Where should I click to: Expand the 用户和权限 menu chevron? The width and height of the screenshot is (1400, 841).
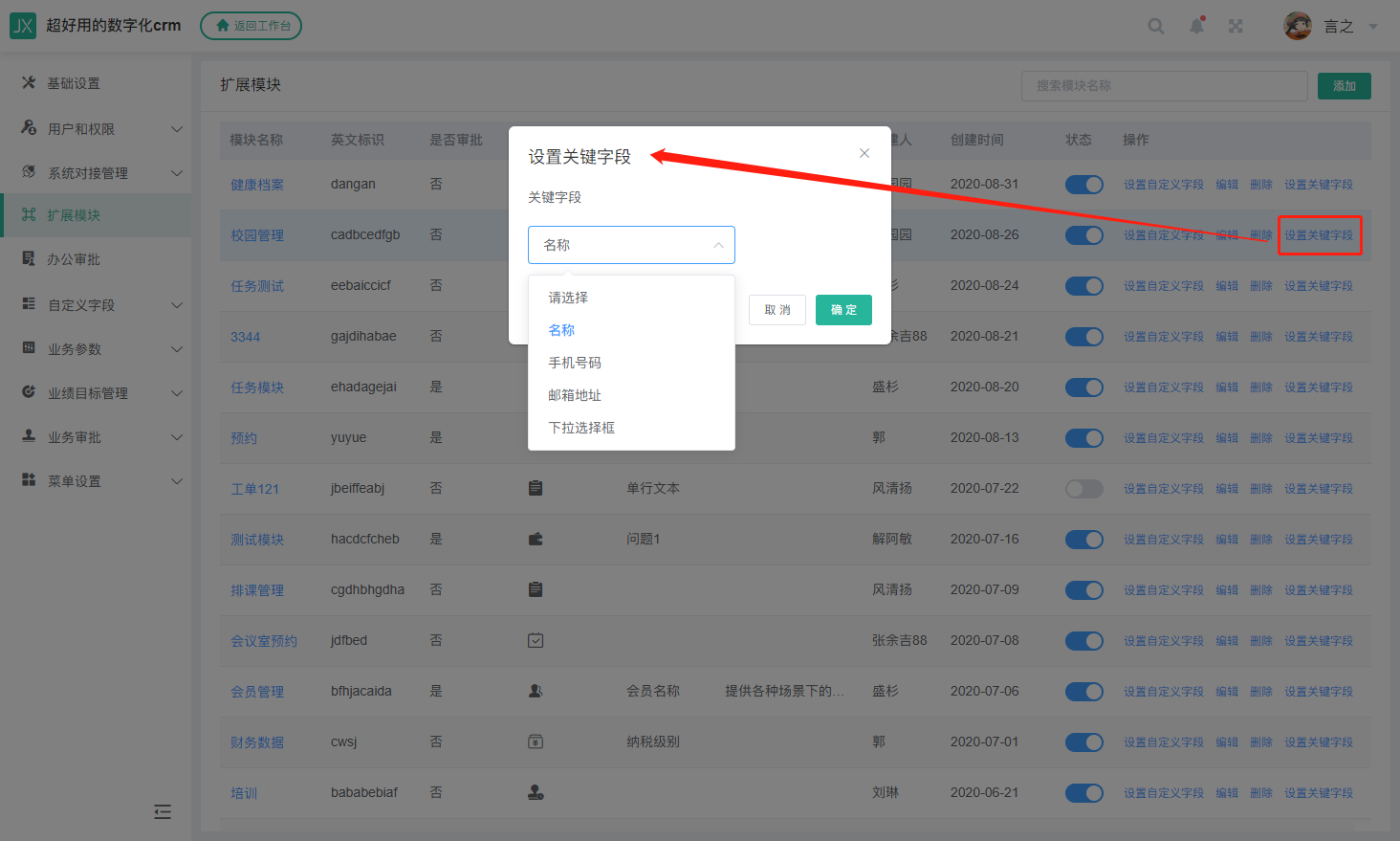177,129
